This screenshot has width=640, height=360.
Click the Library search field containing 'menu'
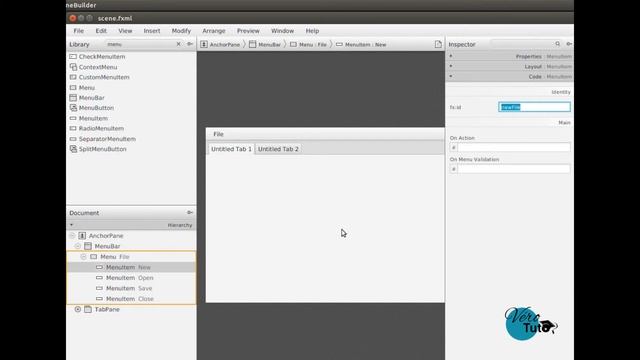tap(140, 44)
